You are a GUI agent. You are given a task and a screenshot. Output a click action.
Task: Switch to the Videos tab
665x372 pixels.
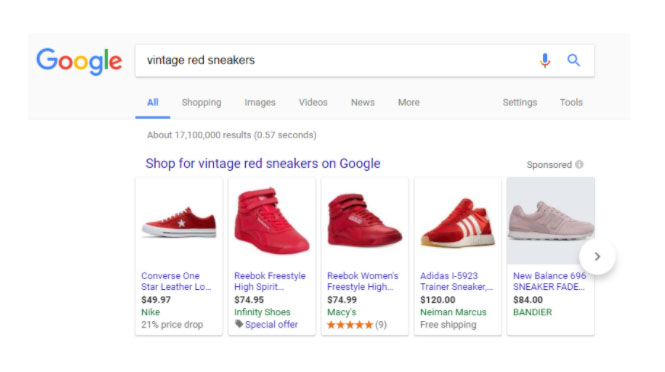(x=313, y=102)
